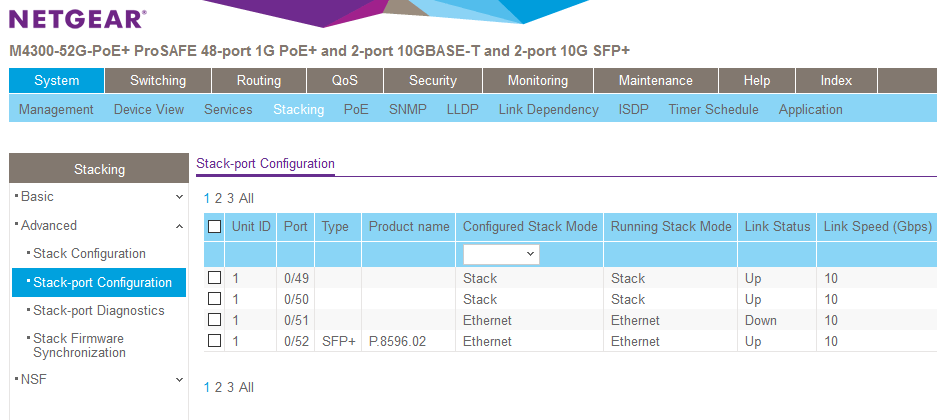
Task: Click unit page 1 link below table
Action: coord(207,387)
